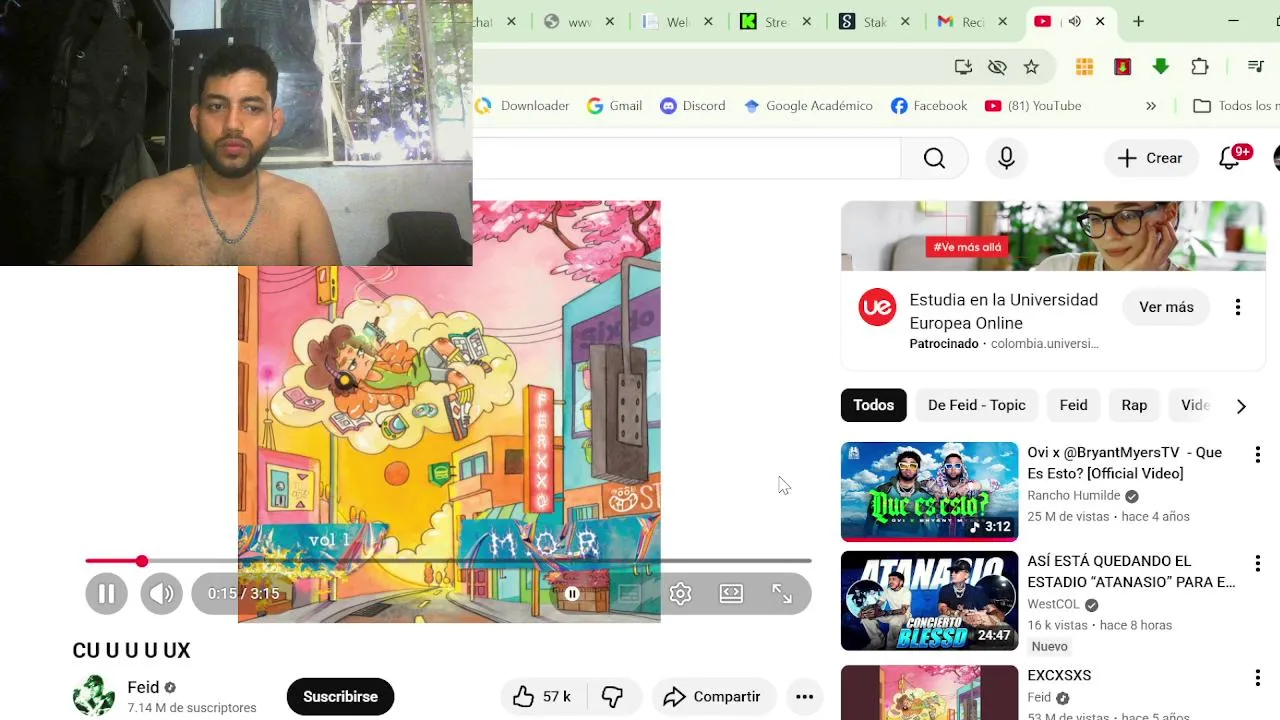Viewport: 1280px width, 720px height.
Task: Open the EXCXSXS video title
Action: [1059, 676]
